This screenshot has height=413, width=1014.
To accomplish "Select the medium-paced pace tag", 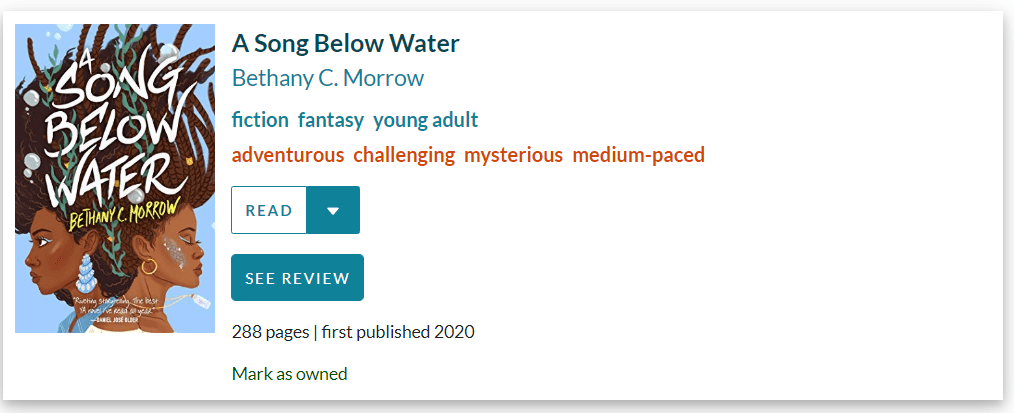I will tap(638, 155).
